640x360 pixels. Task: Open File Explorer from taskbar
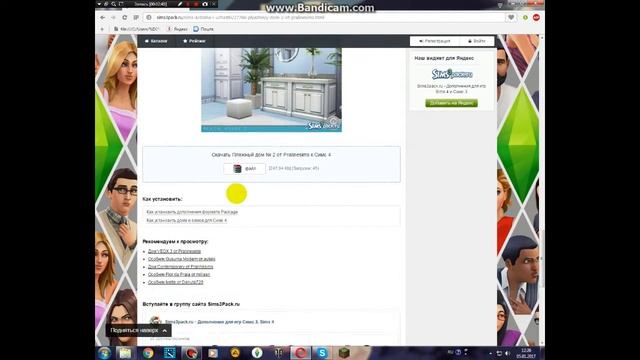pyautogui.click(x=125, y=353)
